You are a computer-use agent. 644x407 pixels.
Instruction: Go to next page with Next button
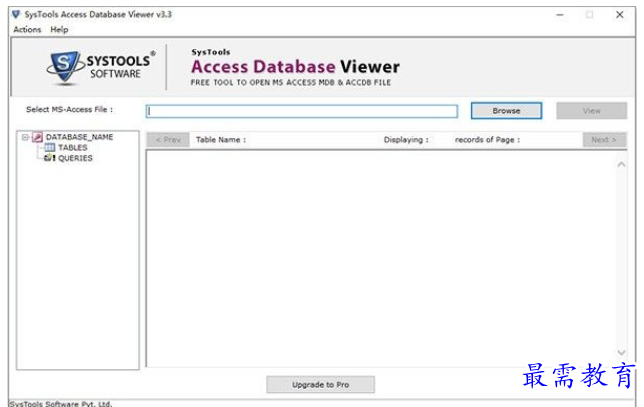[604, 140]
